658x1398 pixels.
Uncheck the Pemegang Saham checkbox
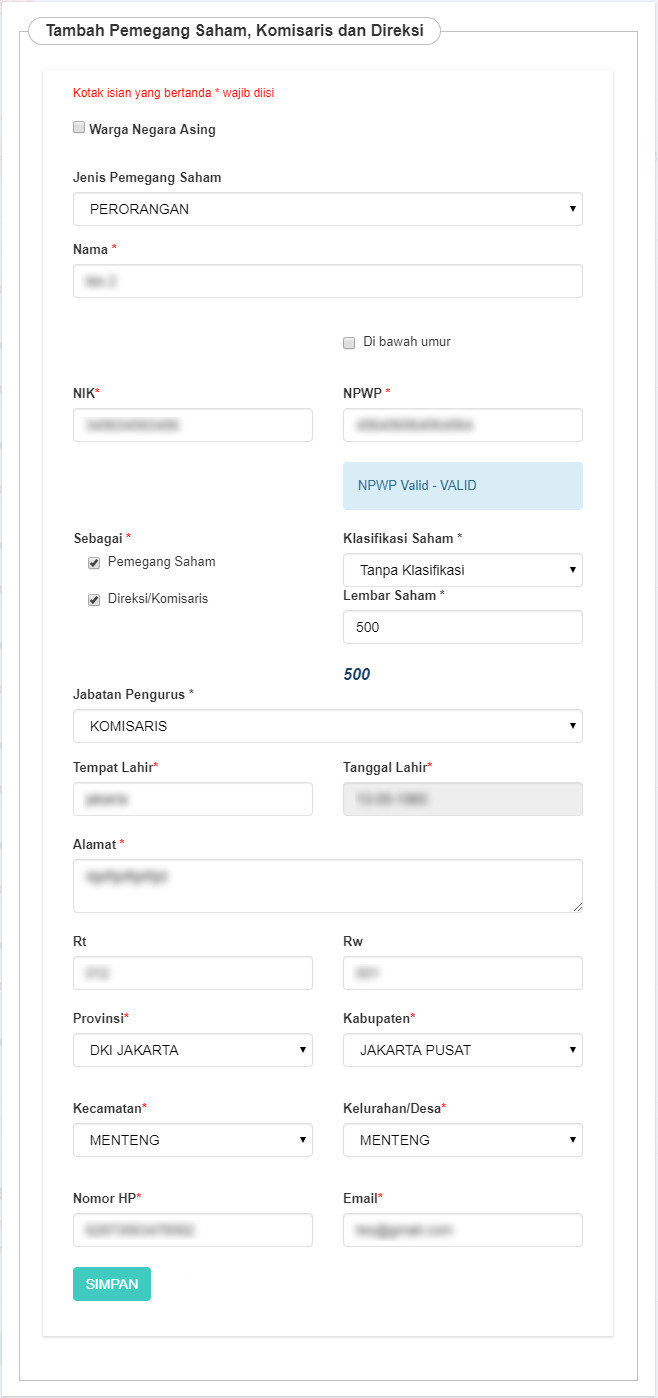click(94, 563)
